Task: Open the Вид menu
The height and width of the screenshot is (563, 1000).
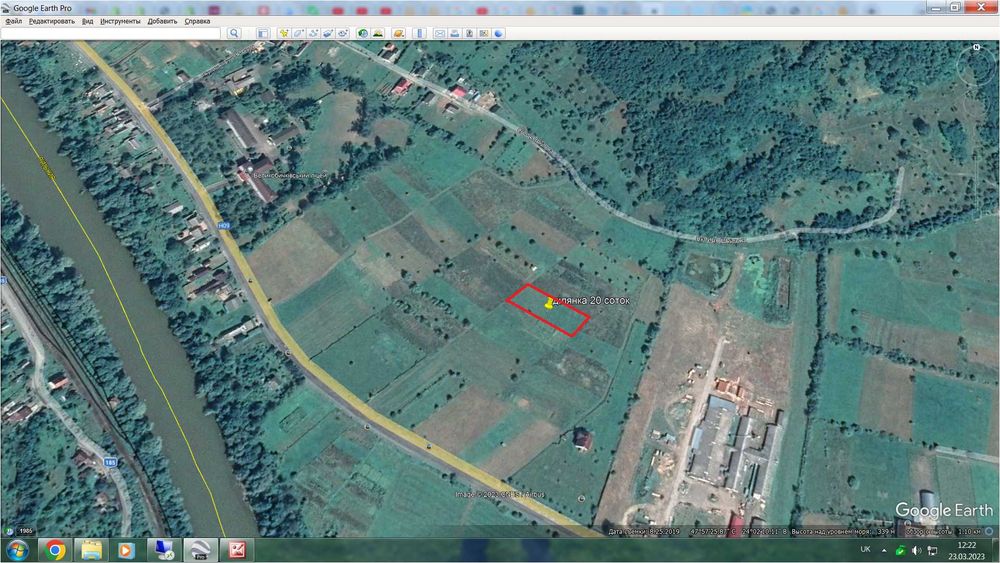Action: click(x=87, y=21)
